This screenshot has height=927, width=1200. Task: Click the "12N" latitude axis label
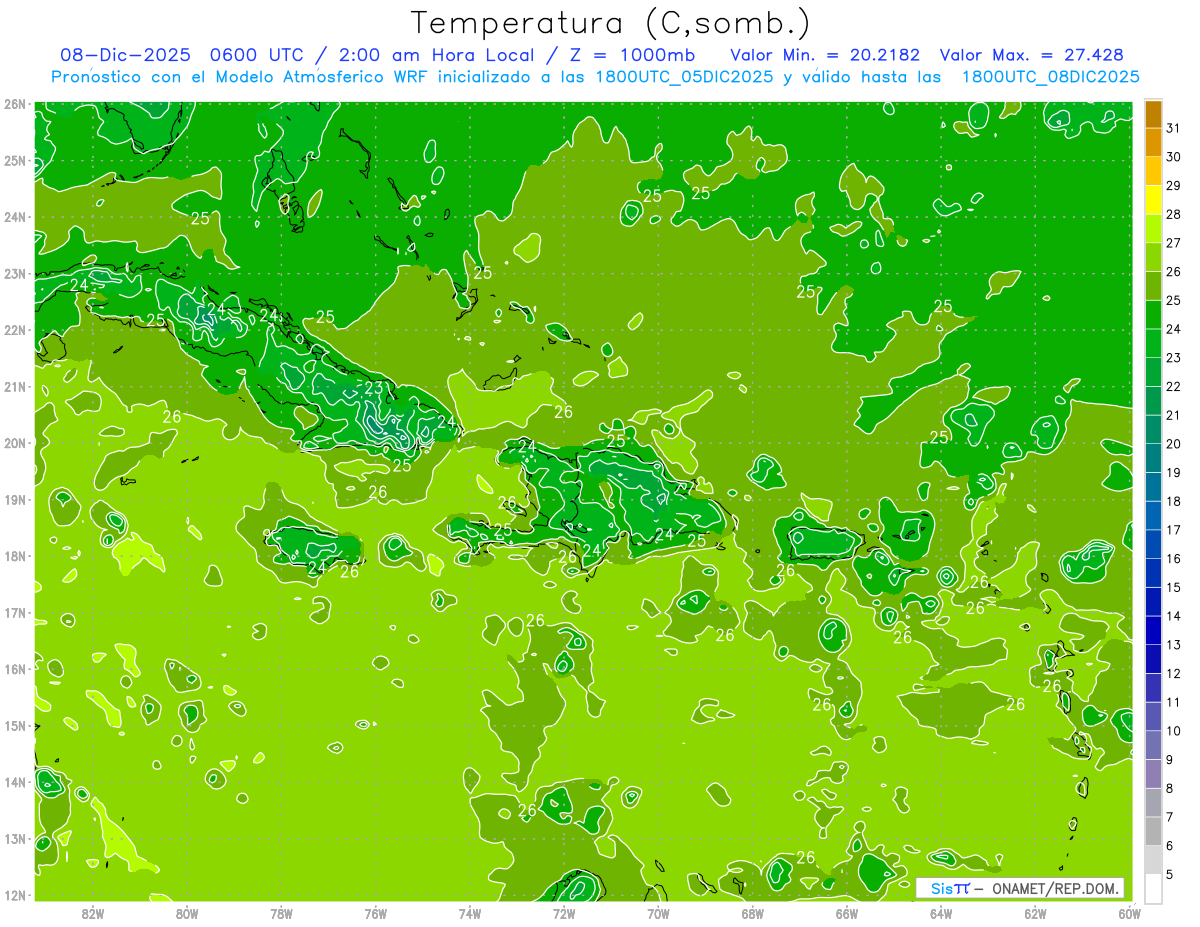[14, 895]
